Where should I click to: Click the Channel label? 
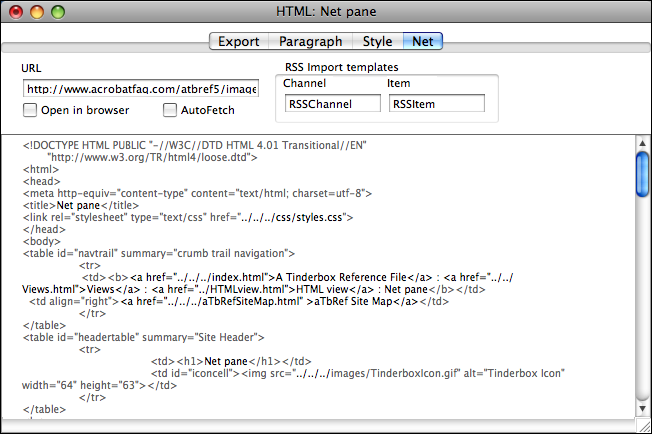[304, 83]
